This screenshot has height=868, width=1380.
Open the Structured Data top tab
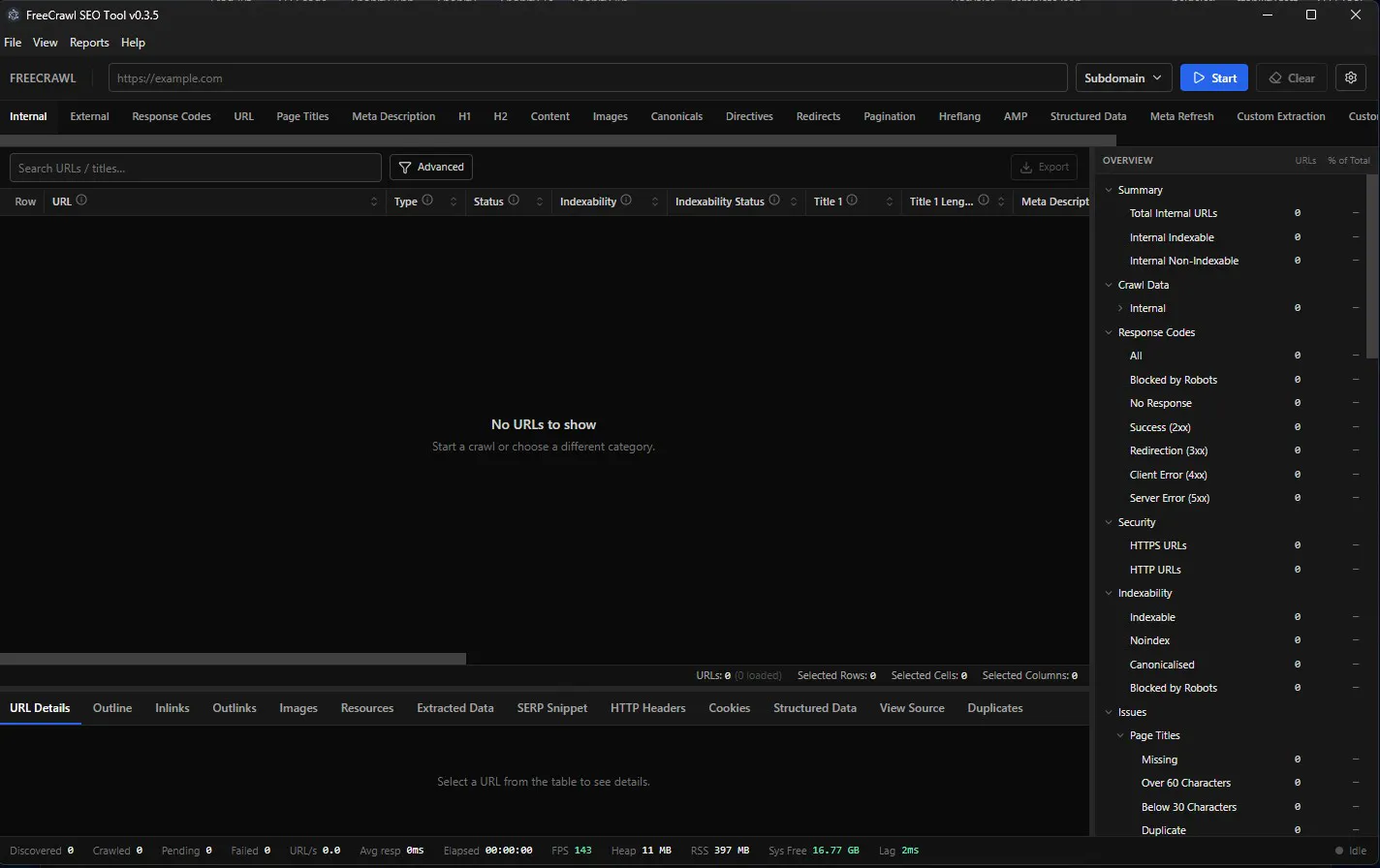click(x=1088, y=116)
